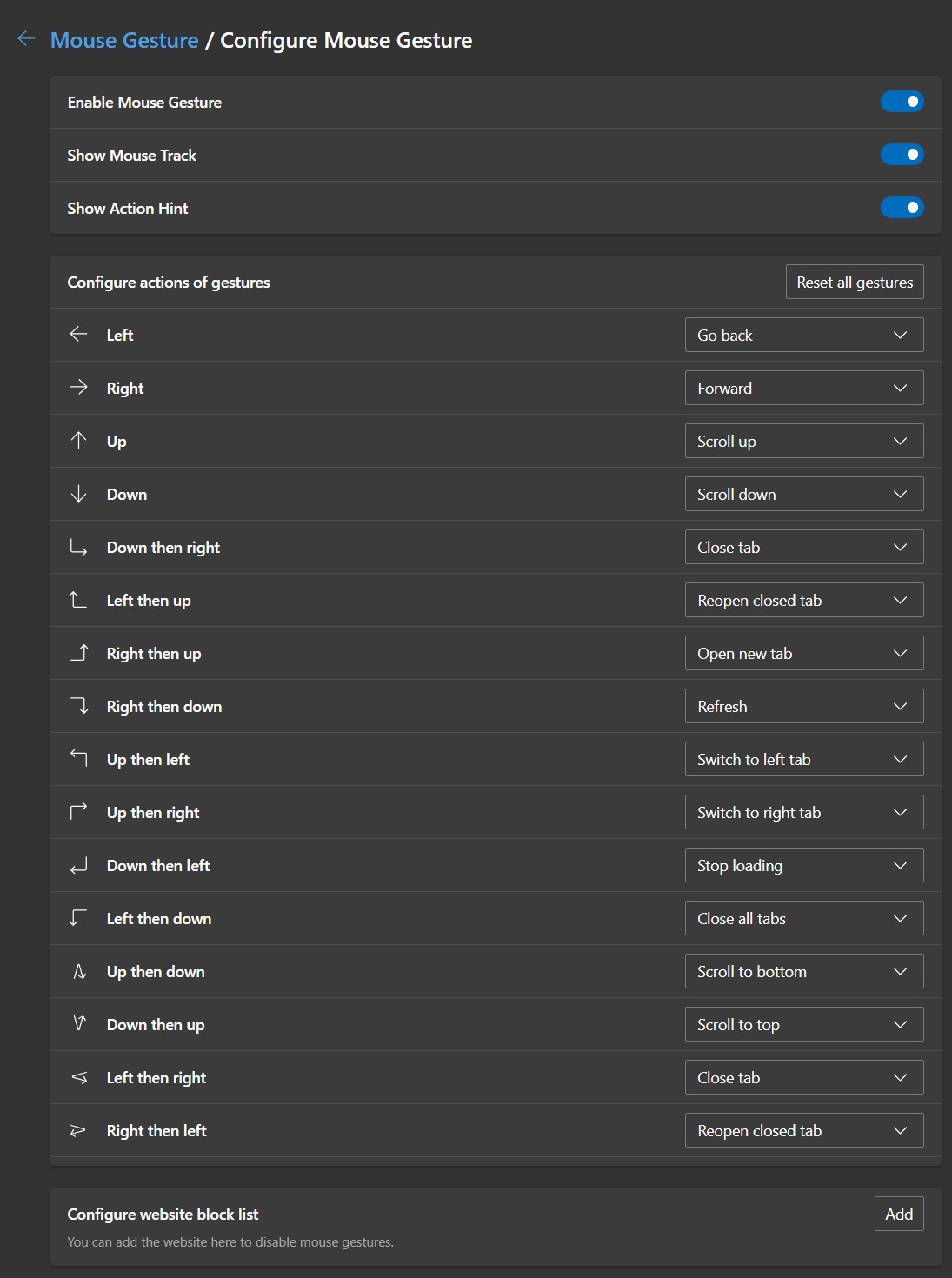Click the Down then right gesture icon

click(x=79, y=547)
